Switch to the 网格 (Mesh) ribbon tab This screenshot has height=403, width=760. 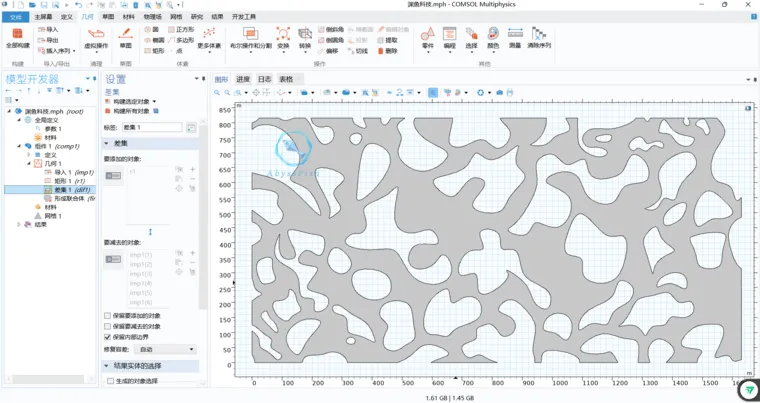pyautogui.click(x=176, y=16)
